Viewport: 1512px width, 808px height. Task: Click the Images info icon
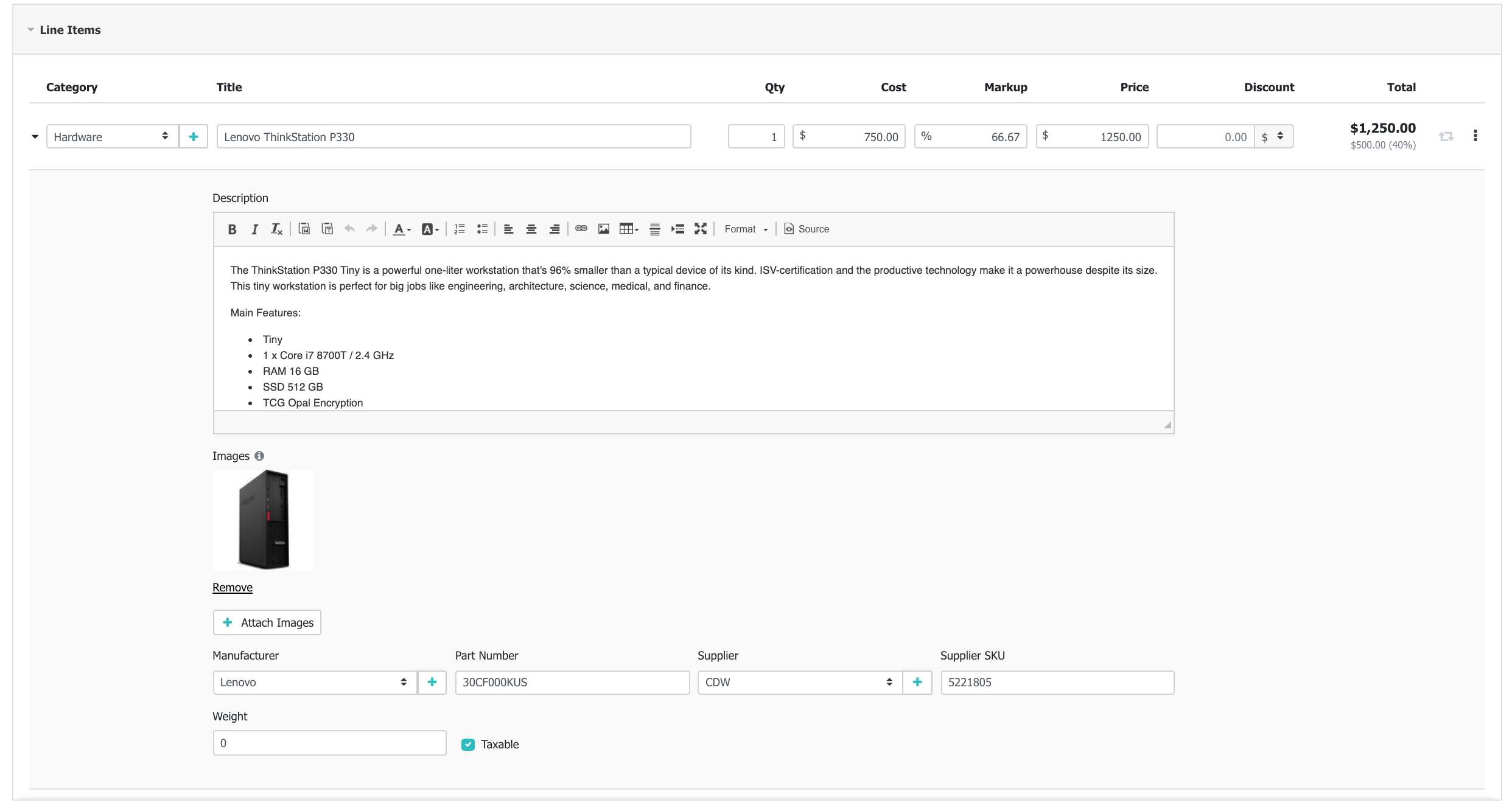pyautogui.click(x=259, y=456)
